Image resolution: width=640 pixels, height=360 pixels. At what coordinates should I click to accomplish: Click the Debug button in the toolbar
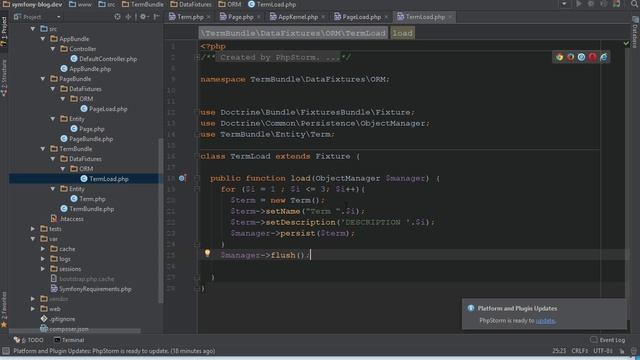[x=591, y=4]
